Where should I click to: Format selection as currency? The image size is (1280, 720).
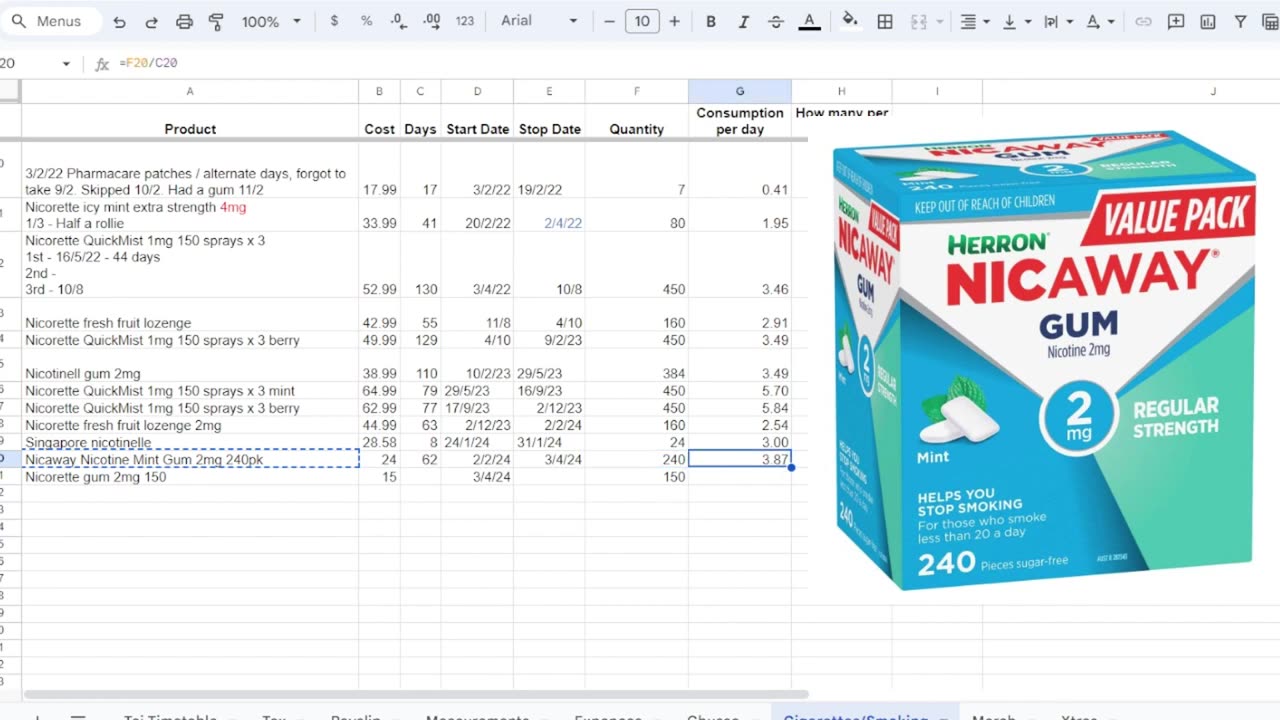point(334,21)
